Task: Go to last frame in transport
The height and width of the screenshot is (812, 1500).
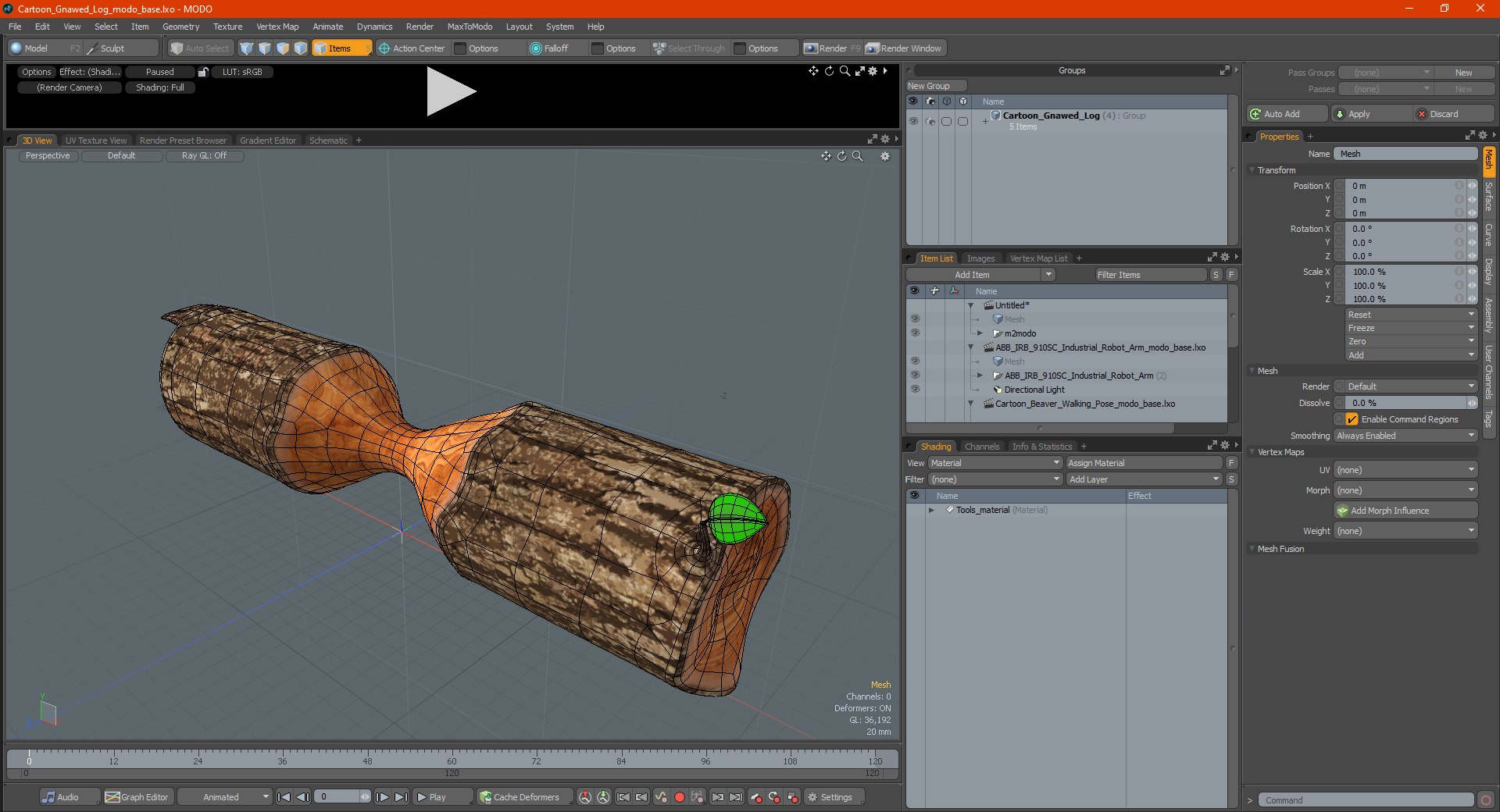Action: click(401, 797)
